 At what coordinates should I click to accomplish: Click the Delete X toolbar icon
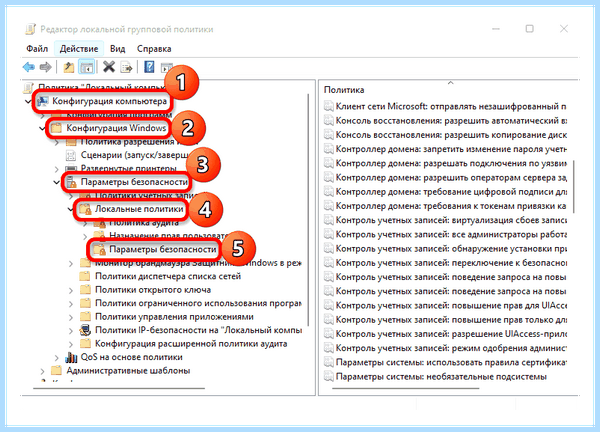109,67
